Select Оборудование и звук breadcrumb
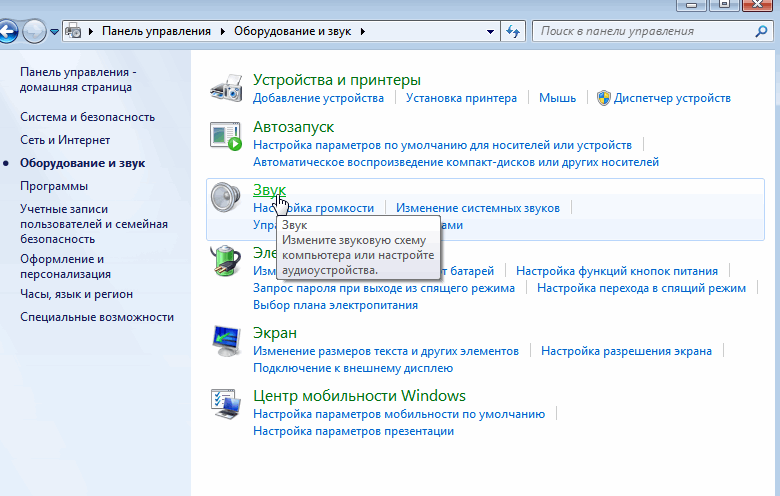 292,31
